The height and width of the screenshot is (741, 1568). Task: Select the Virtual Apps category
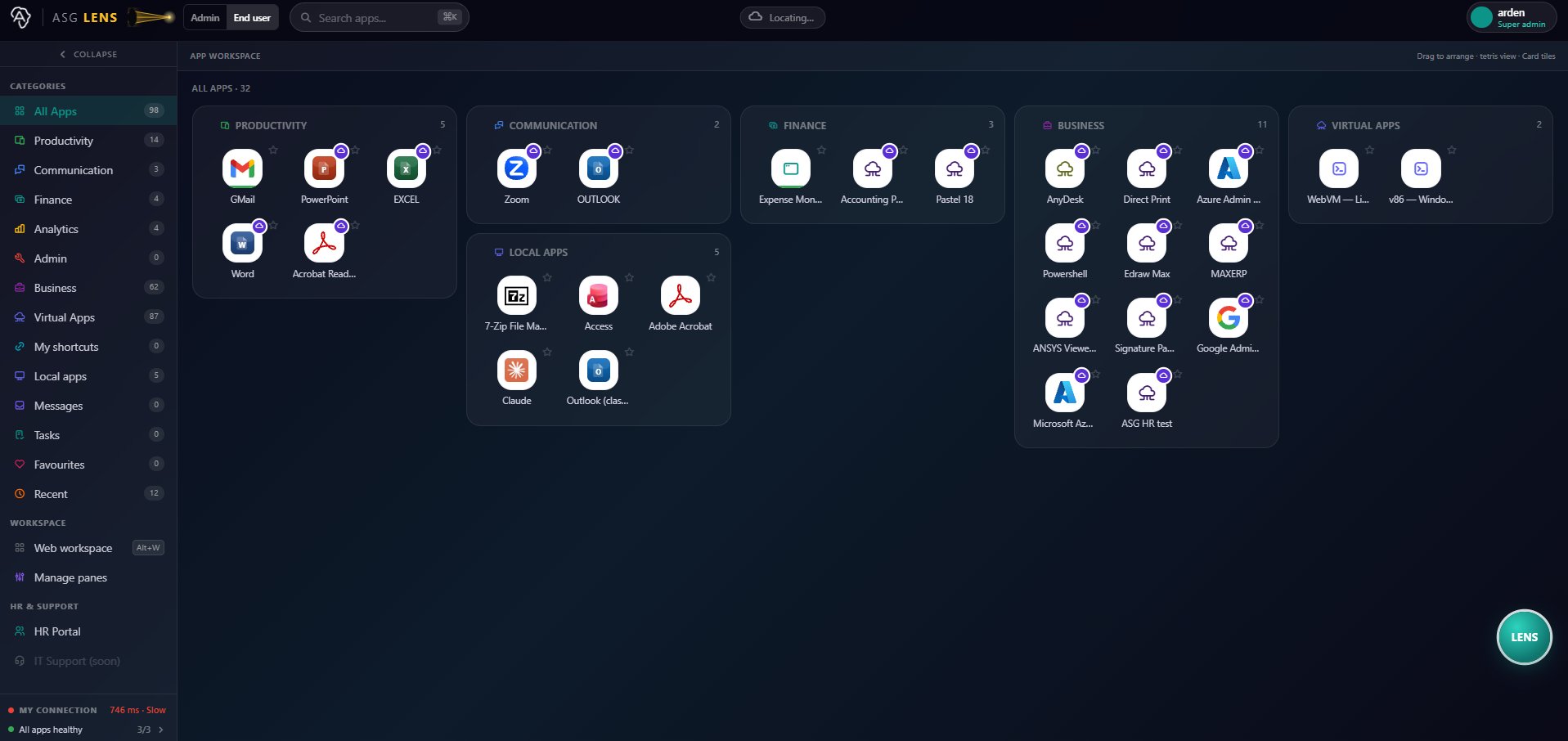(88, 317)
